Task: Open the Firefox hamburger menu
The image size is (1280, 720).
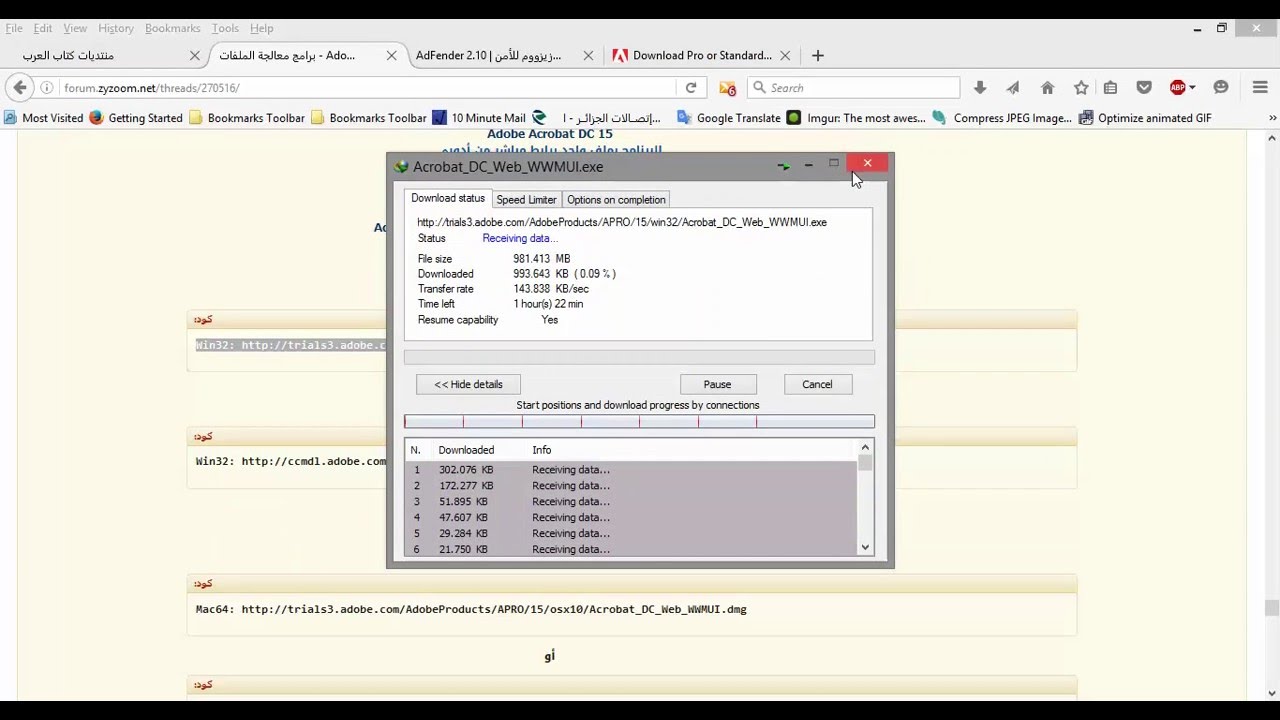Action: point(1260,88)
